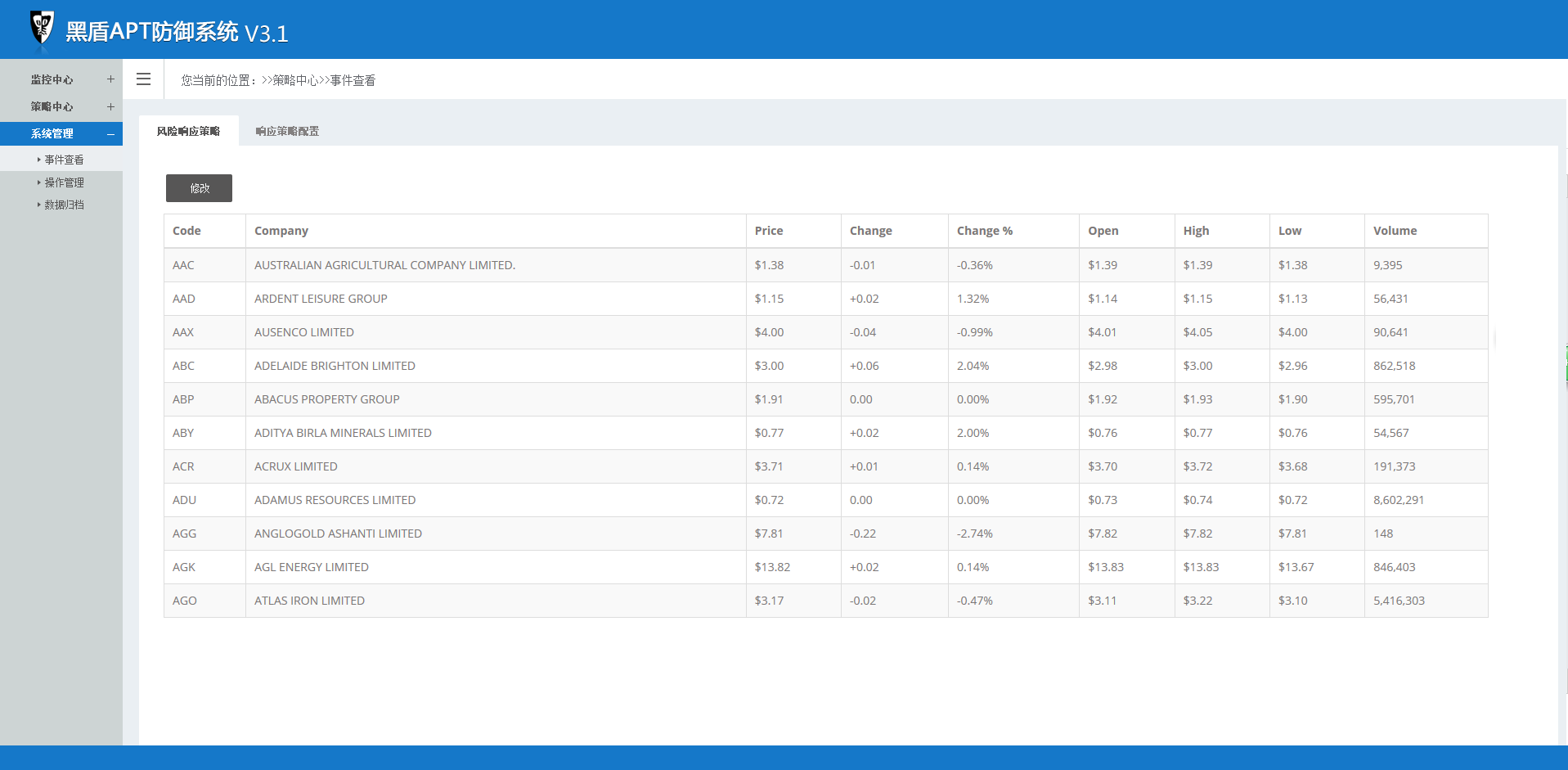Image resolution: width=1568 pixels, height=770 pixels.
Task: Click ADELAIDE BRIGHTON LIMITED company name
Action: pos(335,366)
